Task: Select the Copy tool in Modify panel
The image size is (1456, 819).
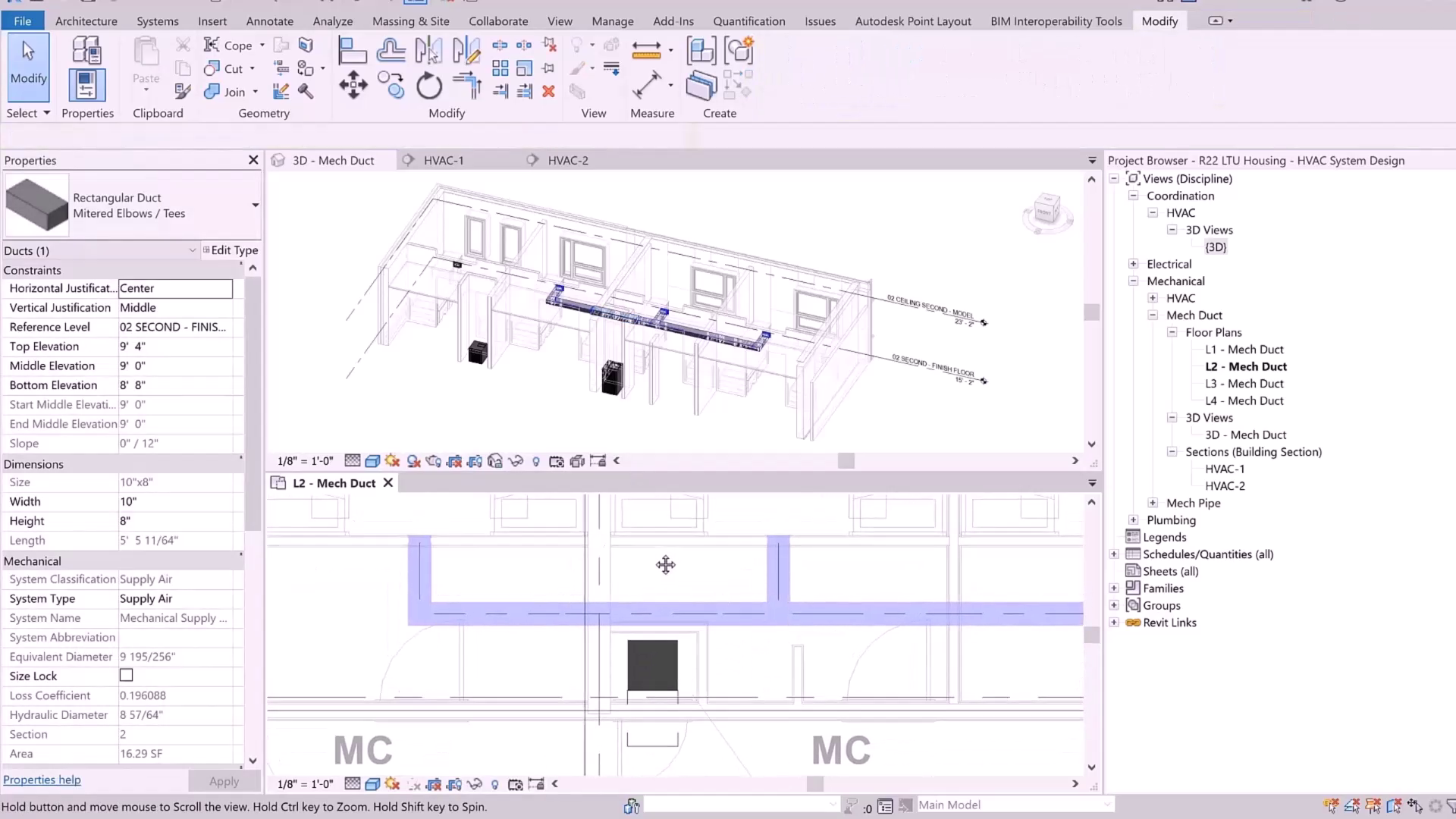Action: (392, 86)
